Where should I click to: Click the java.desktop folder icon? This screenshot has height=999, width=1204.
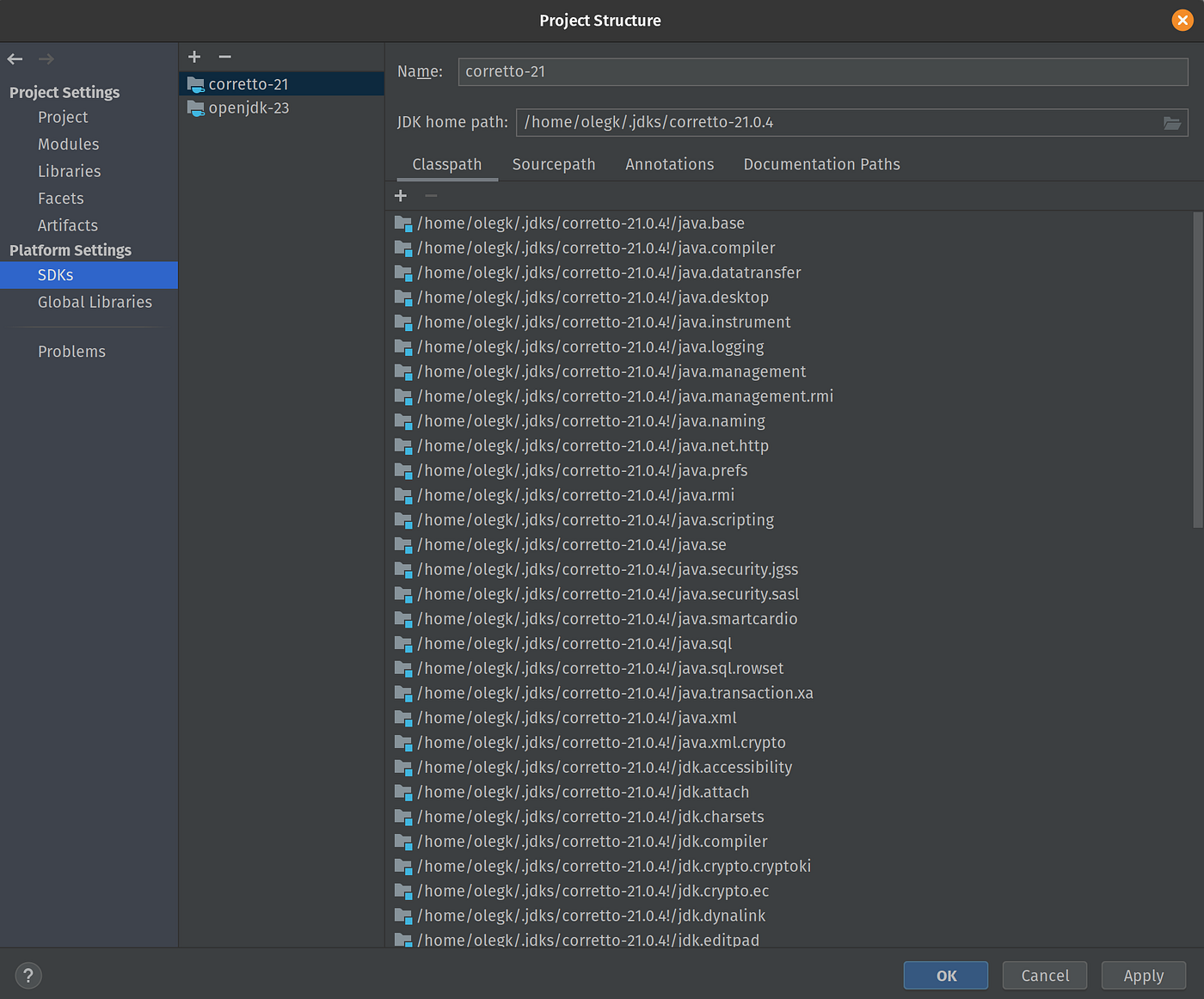click(402, 297)
